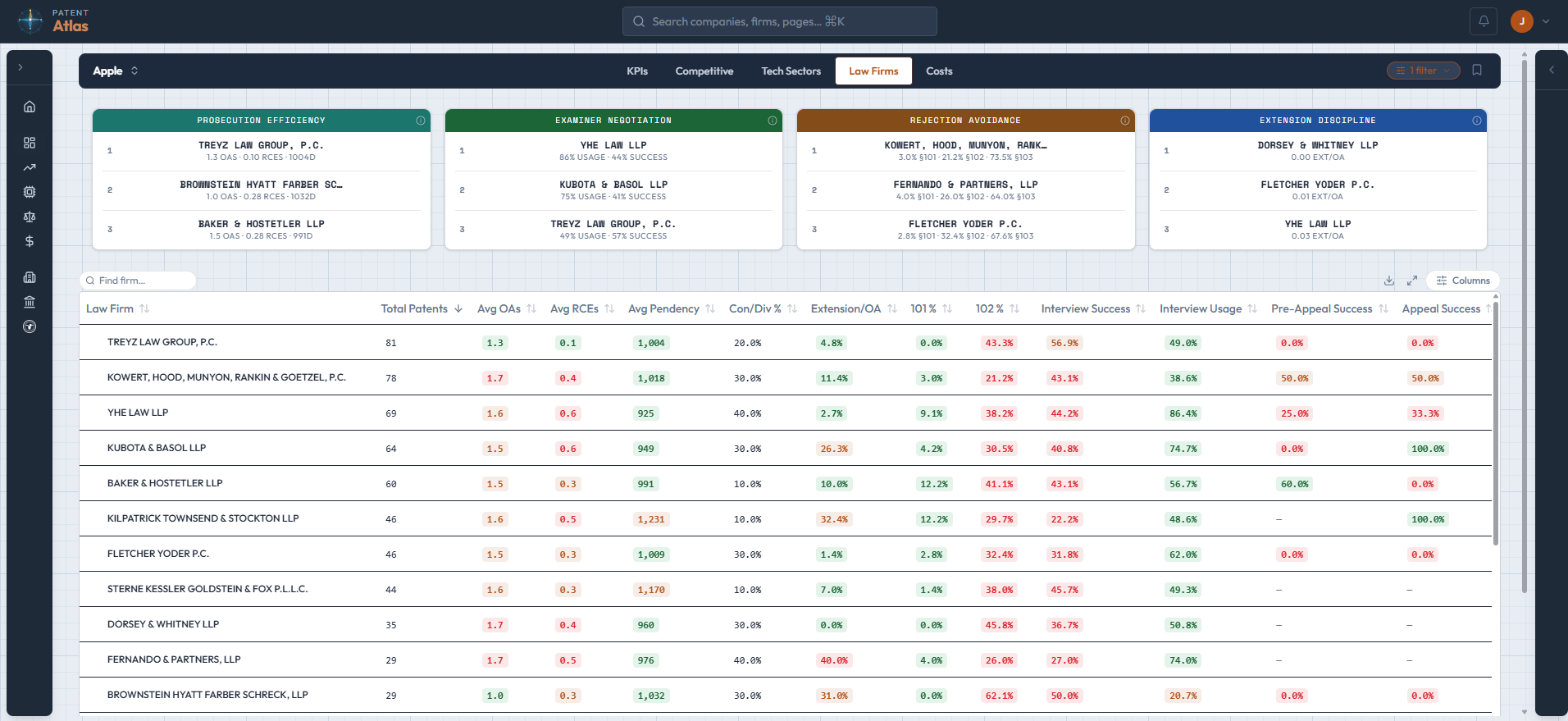1568x721 pixels.
Task: Open the Columns settings button
Action: pyautogui.click(x=1463, y=281)
